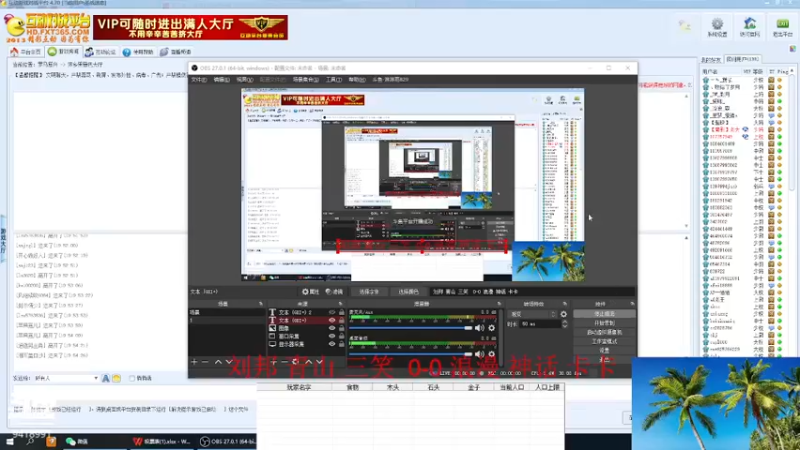Screen dimensions: 800x450
Task: Add a new source with plus icon
Action: coord(273,362)
